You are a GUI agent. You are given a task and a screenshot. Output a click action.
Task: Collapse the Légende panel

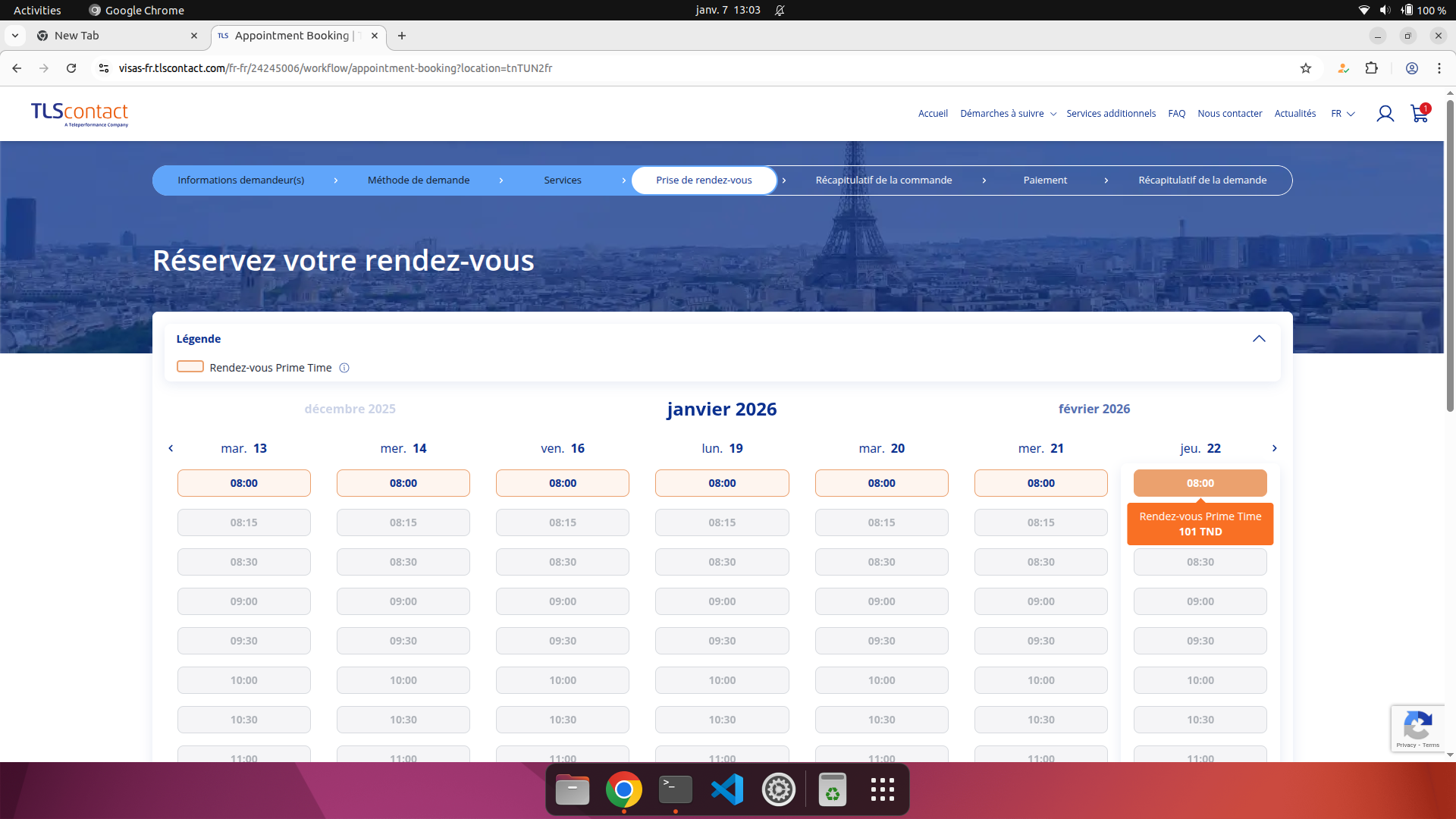click(1259, 339)
